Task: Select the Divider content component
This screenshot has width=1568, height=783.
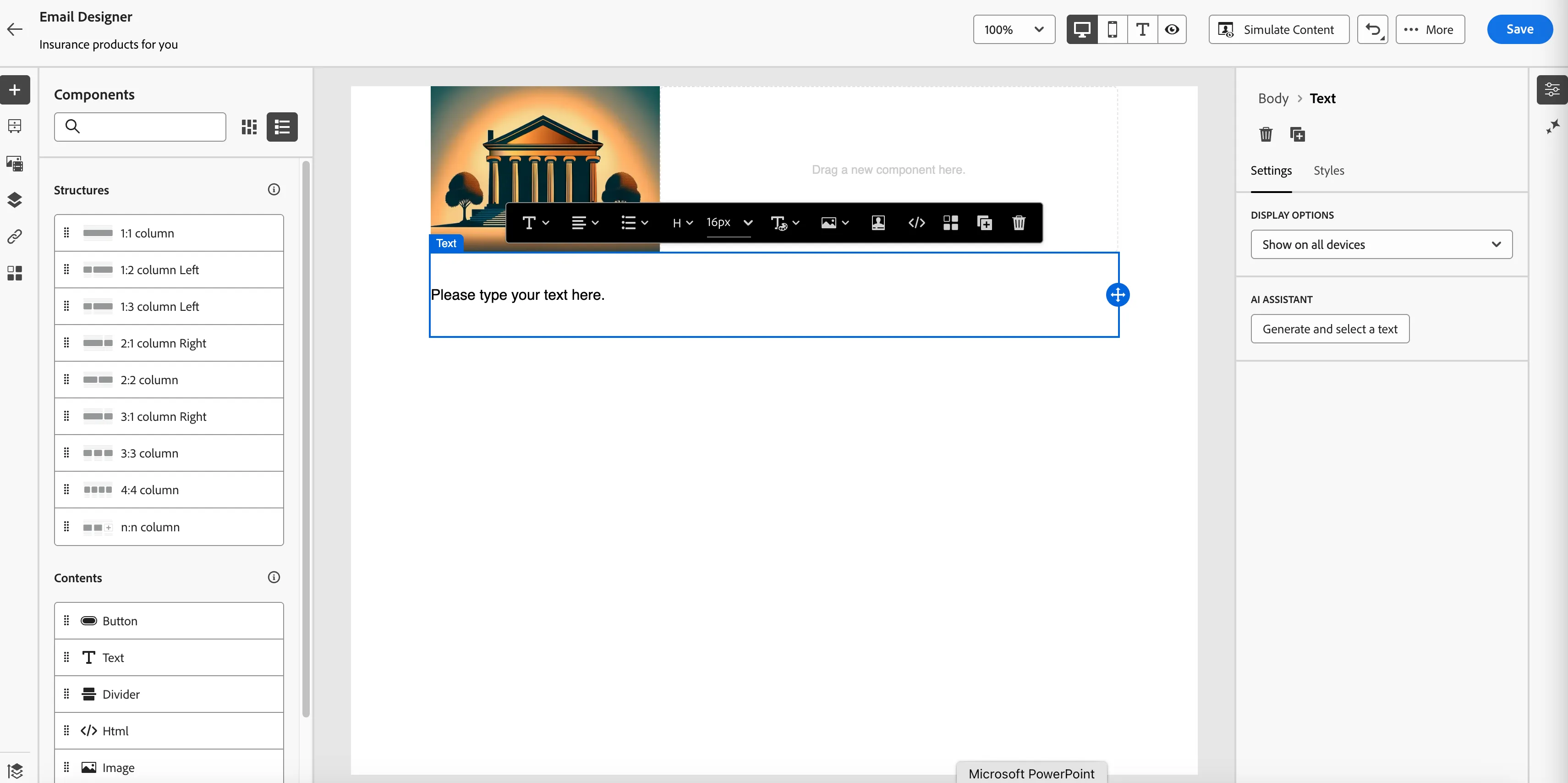Action: pos(169,694)
